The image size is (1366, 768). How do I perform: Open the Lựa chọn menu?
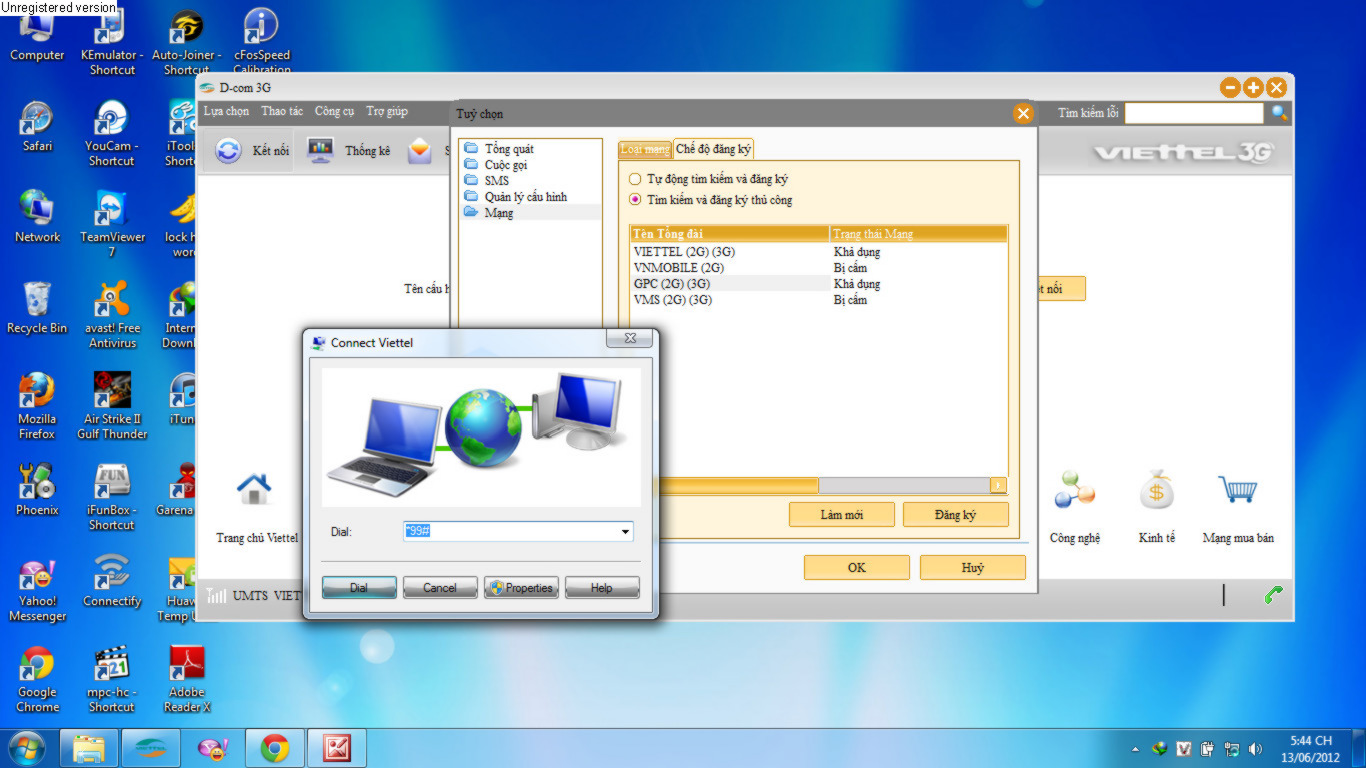click(226, 112)
